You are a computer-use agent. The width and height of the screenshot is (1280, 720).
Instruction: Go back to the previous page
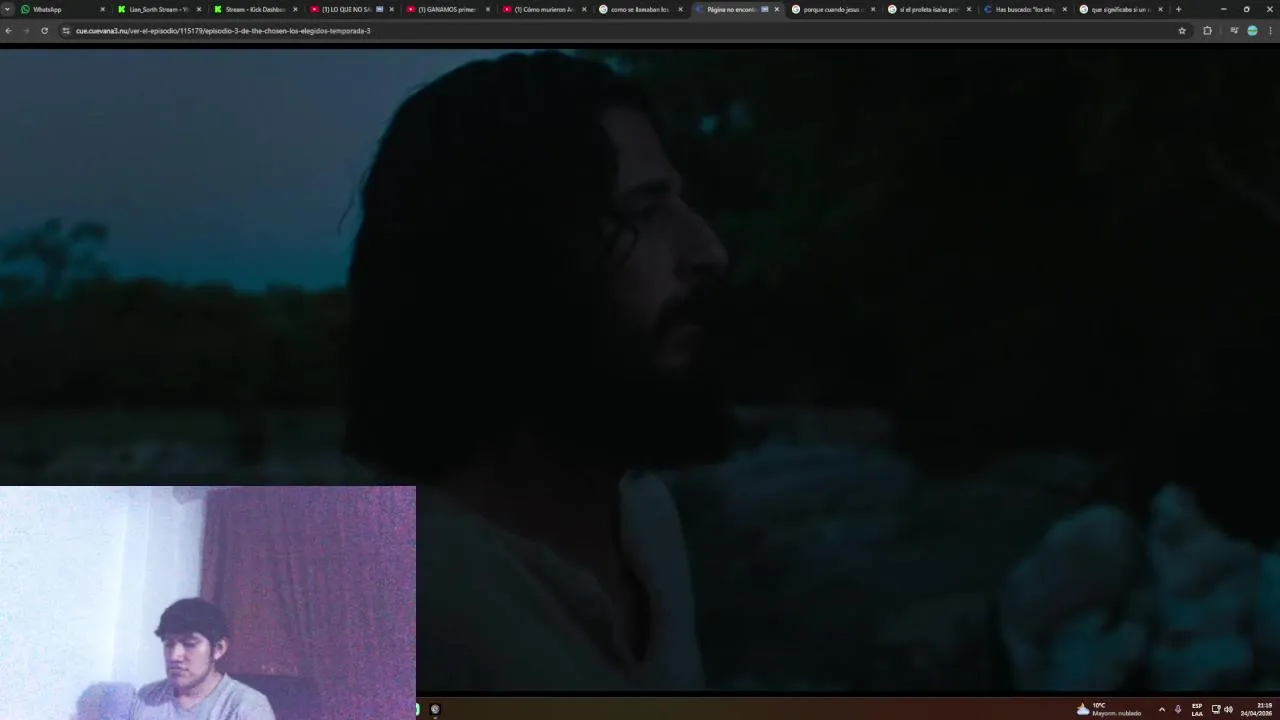click(x=8, y=31)
